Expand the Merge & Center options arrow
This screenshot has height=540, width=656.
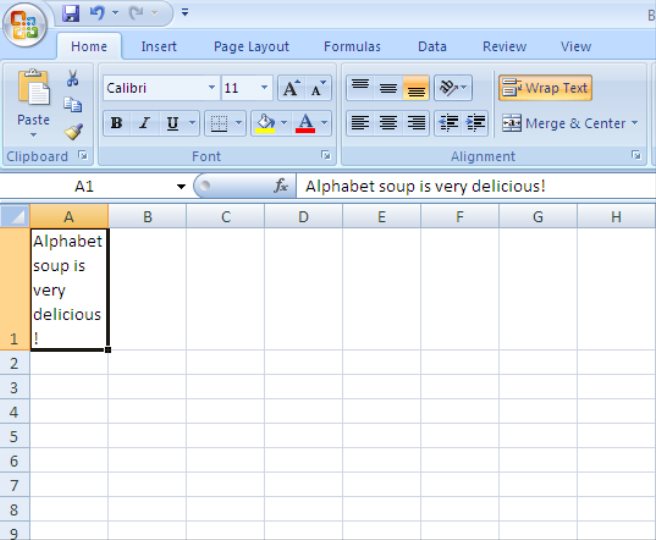pyautogui.click(x=635, y=123)
